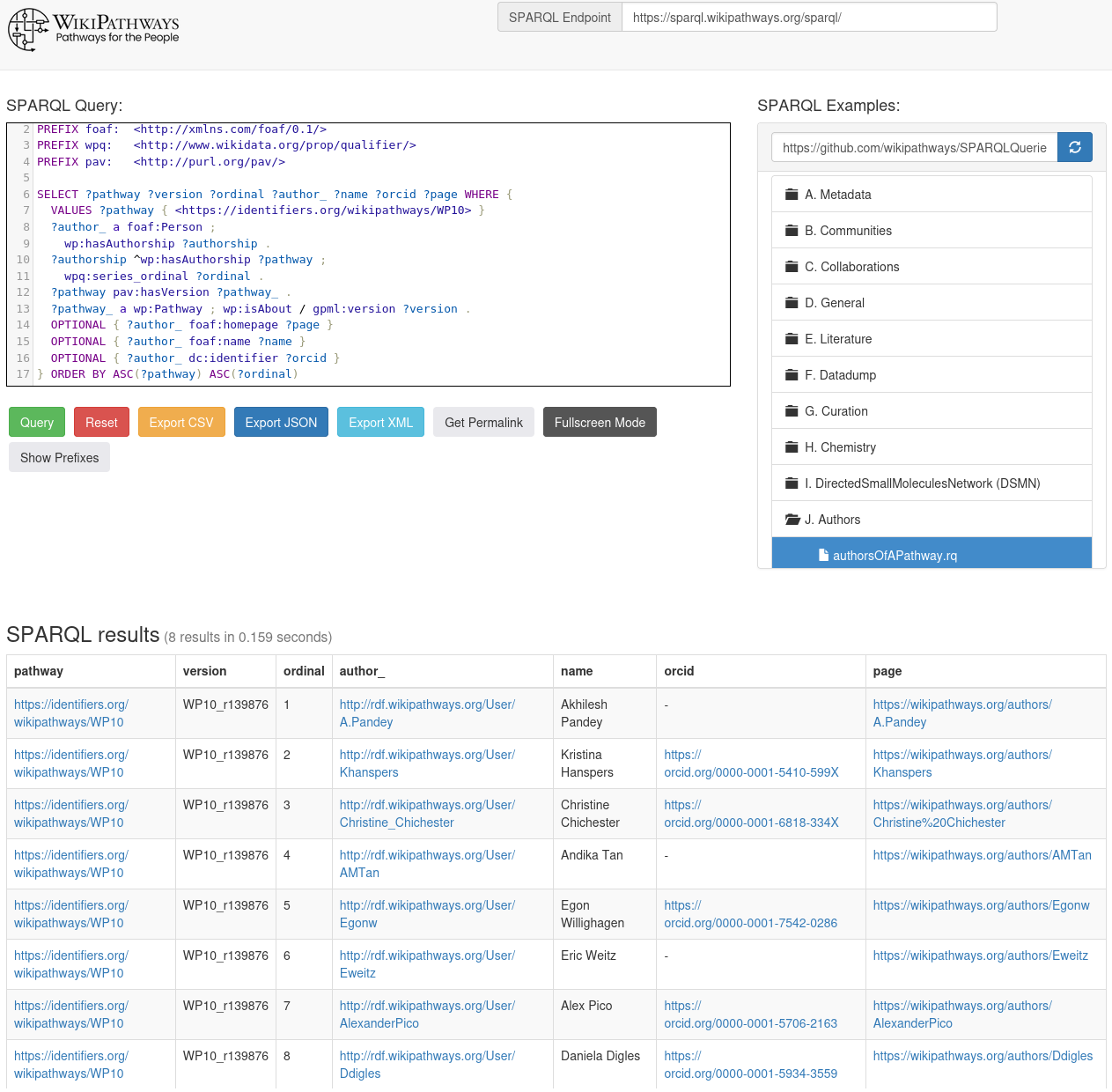Click the SPARQL Endpoint URL field
Screen dimensions: 1112x1092
click(808, 18)
